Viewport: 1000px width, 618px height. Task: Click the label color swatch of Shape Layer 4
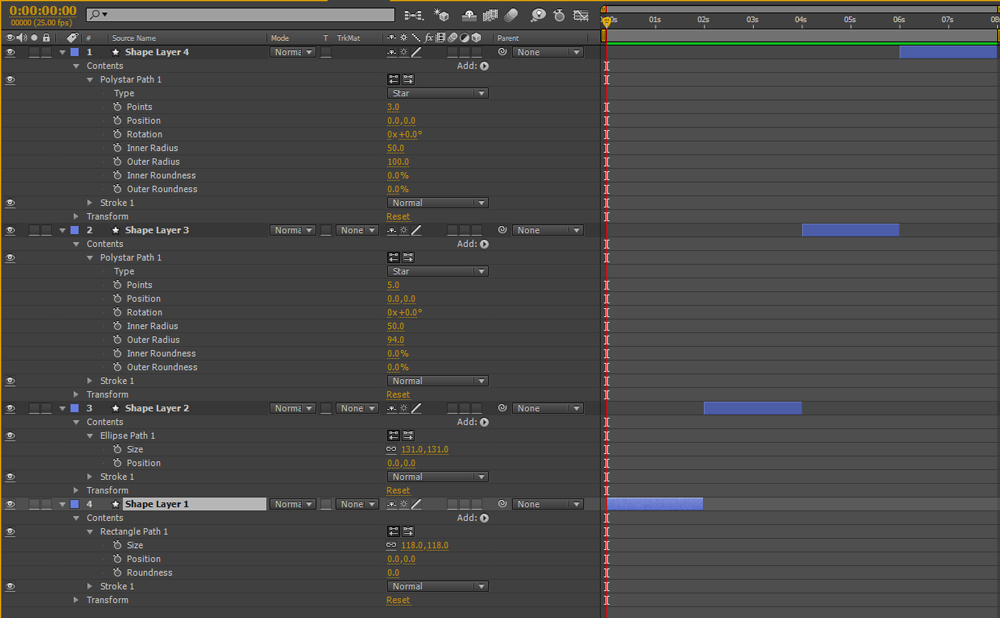[75, 52]
